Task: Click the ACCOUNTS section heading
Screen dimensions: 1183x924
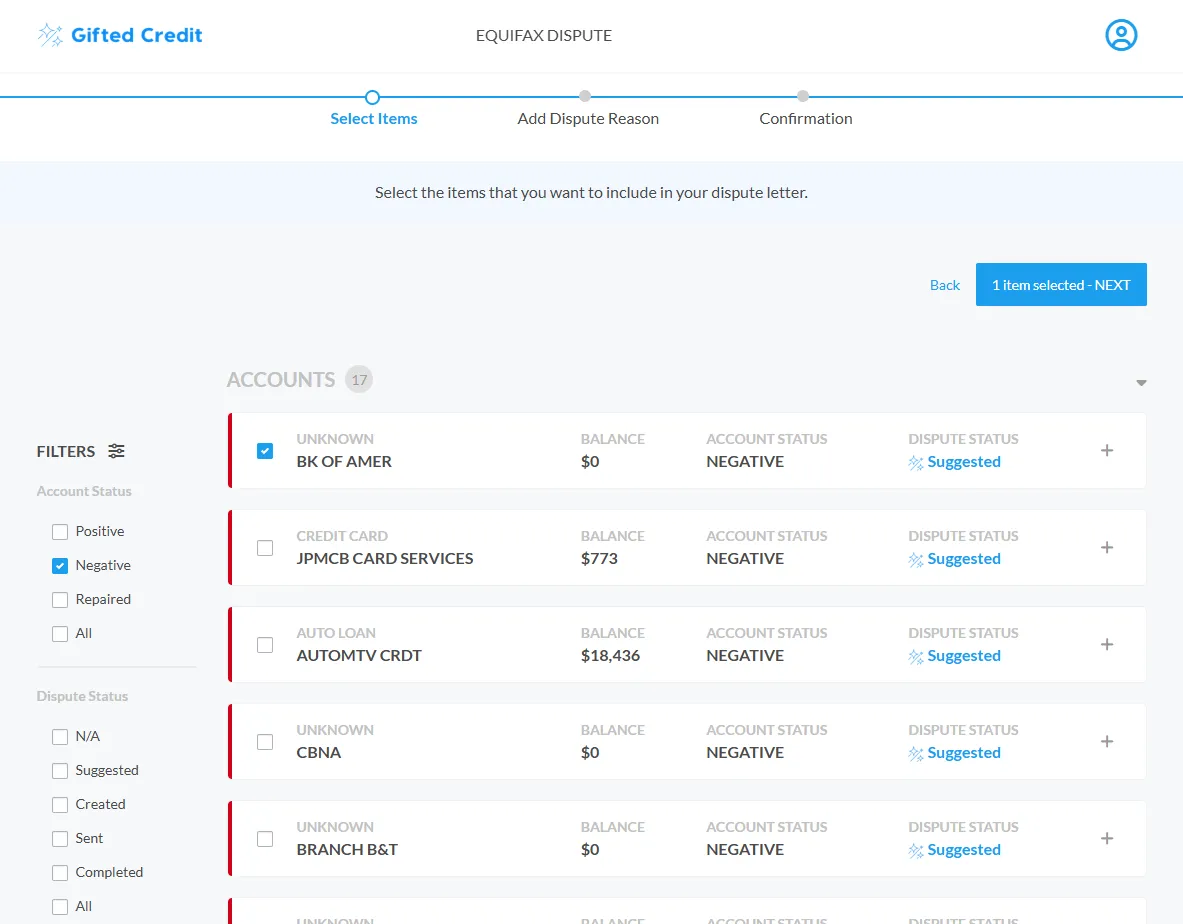Action: (x=281, y=379)
